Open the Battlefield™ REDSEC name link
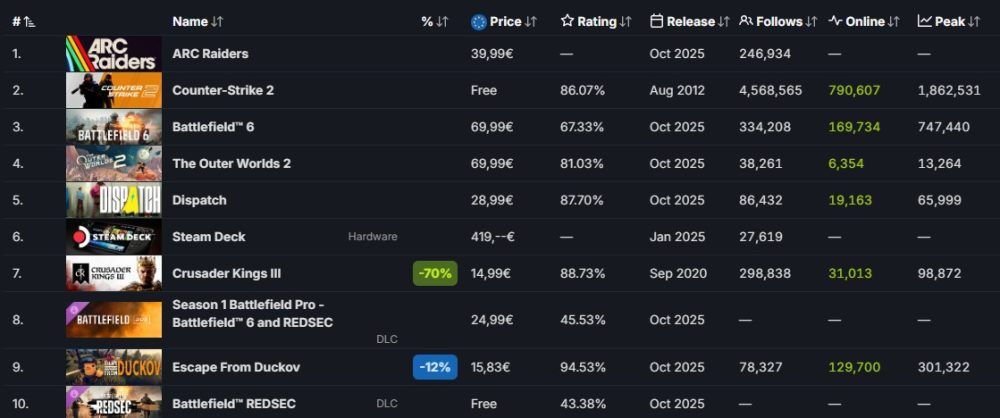The image size is (1000, 418). point(234,403)
